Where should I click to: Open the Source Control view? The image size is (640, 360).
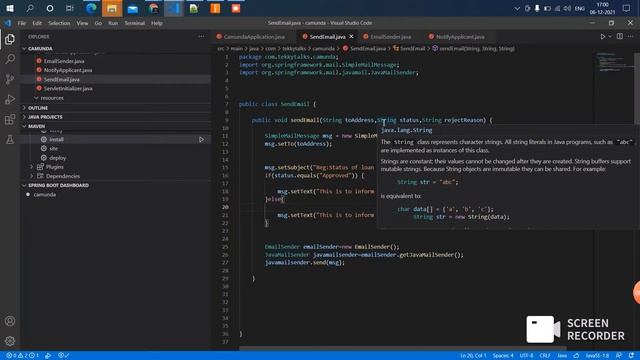(x=10, y=79)
